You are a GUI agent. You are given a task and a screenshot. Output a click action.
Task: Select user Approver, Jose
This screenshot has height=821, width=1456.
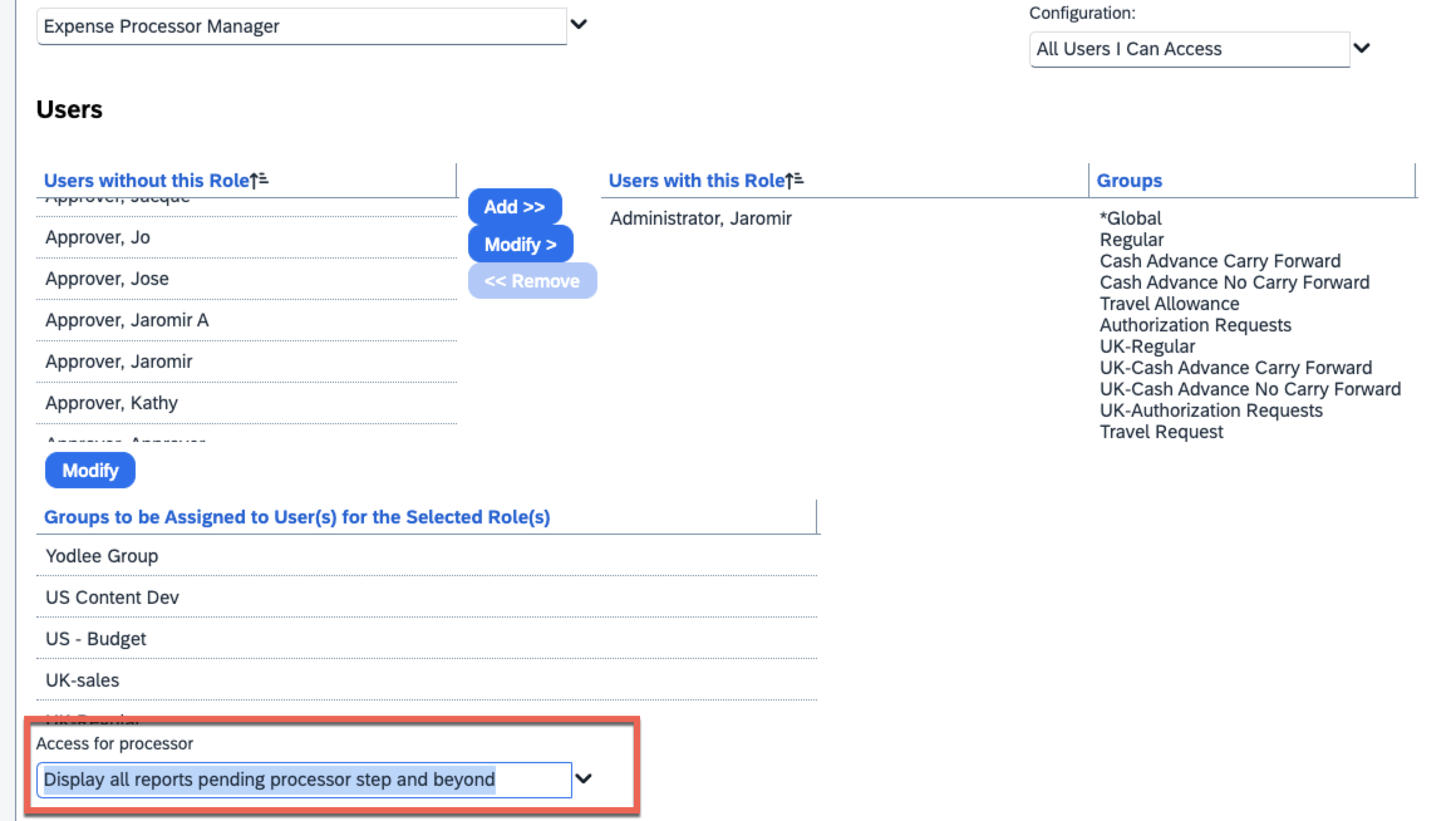pos(107,279)
